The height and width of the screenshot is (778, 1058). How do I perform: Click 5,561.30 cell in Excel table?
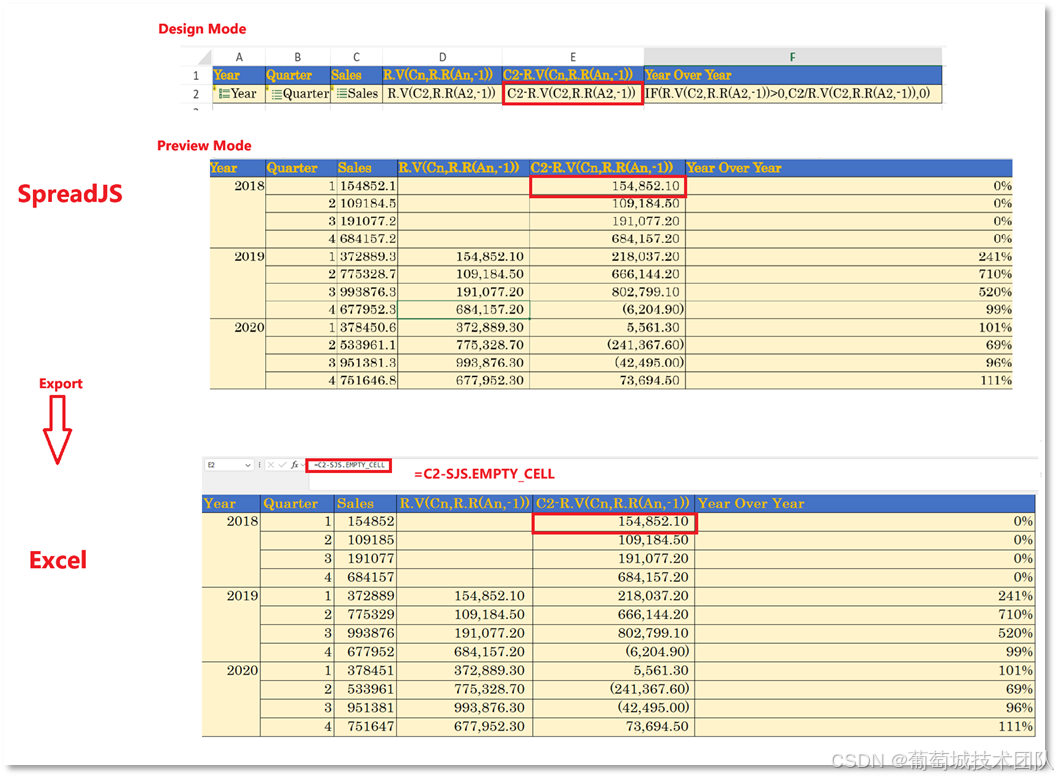click(x=613, y=671)
